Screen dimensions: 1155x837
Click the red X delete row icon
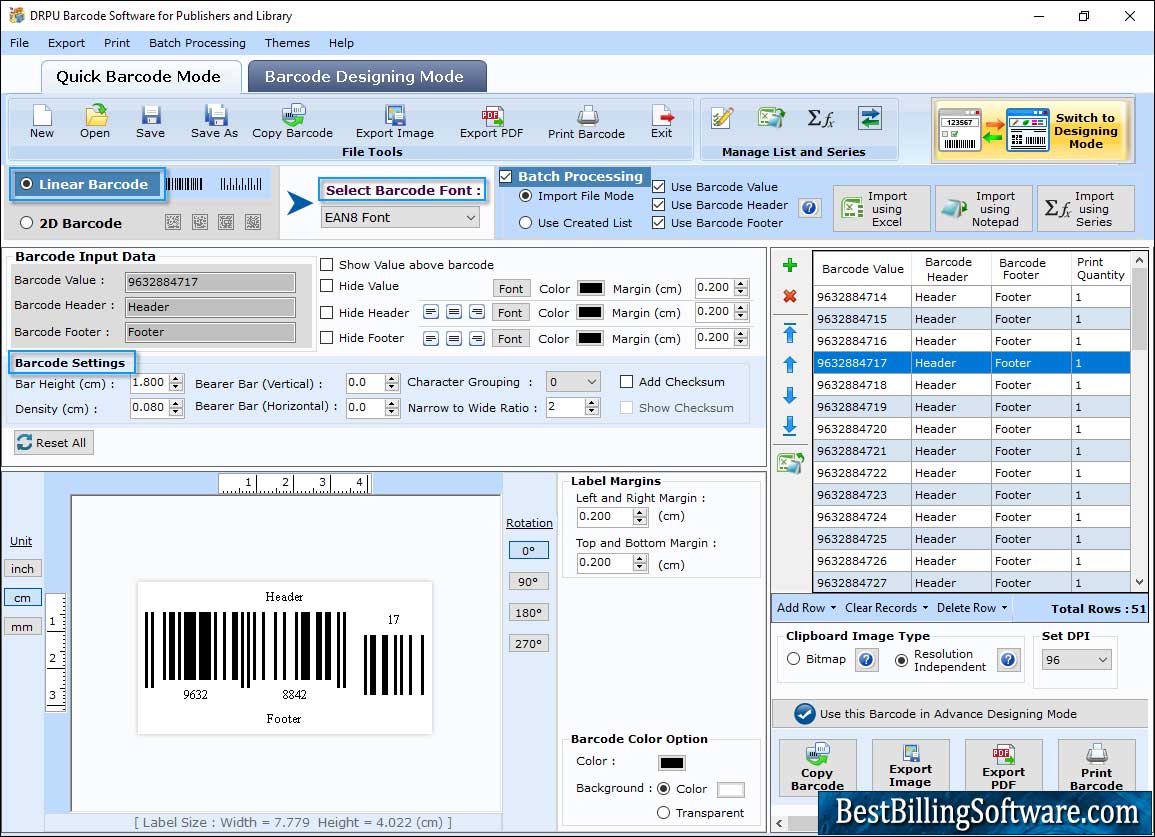click(x=790, y=296)
